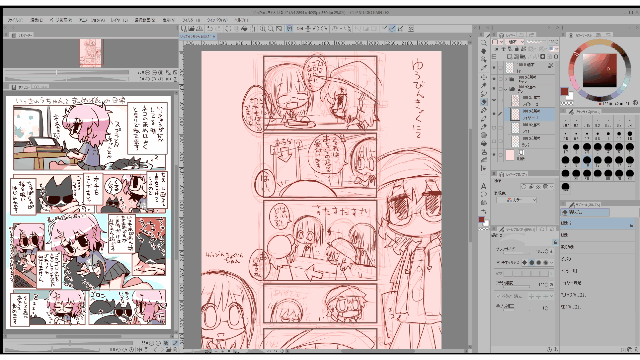Toggle visibility eye of selected blue layer
The height and width of the screenshot is (360, 640).
coord(494,114)
